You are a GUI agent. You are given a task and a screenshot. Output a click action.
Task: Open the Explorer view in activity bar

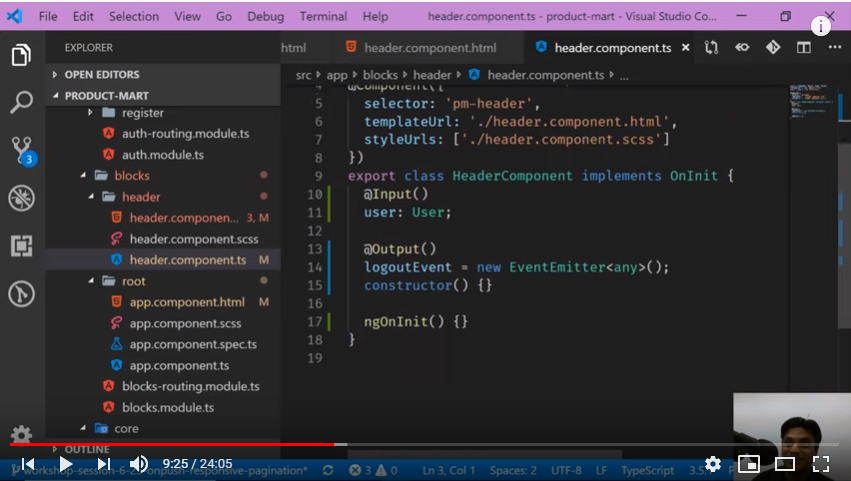pyautogui.click(x=21, y=54)
